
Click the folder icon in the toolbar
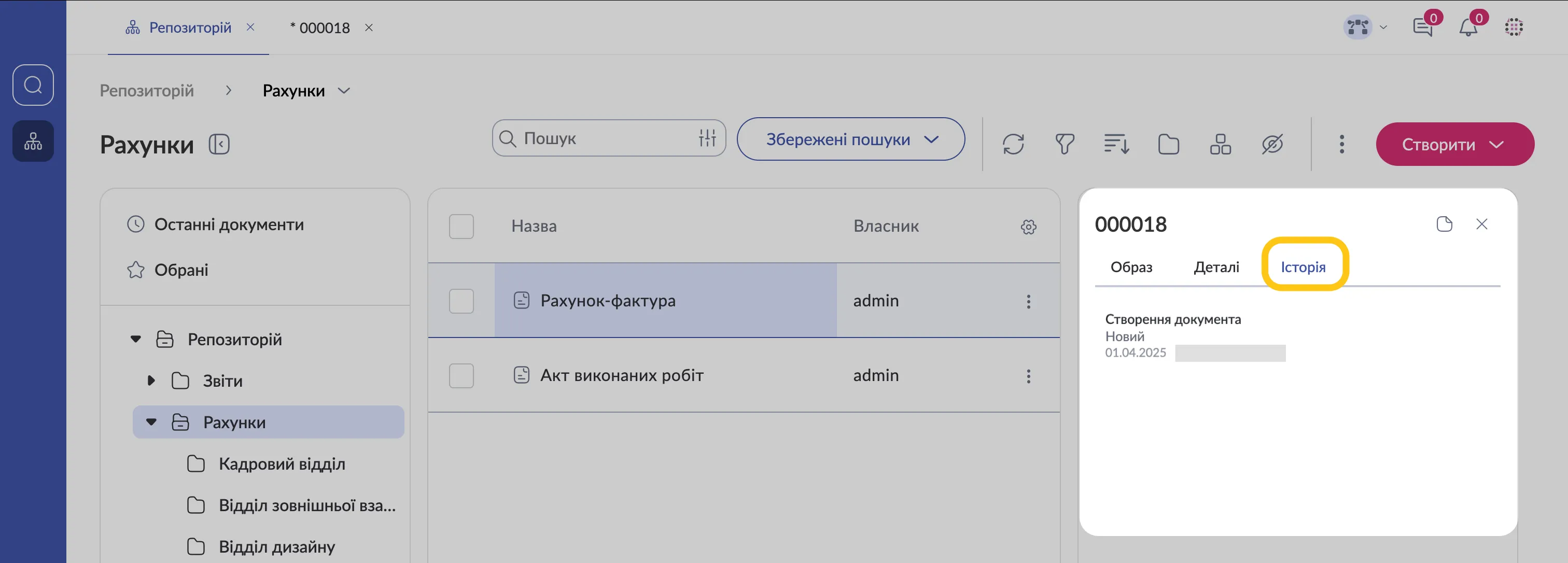[x=1168, y=144]
